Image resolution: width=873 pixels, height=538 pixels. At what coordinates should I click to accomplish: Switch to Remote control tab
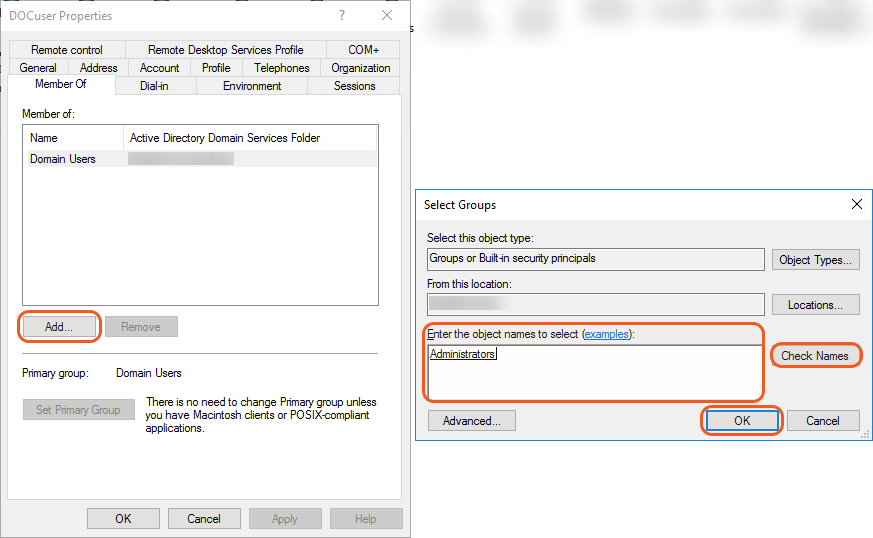(x=67, y=50)
